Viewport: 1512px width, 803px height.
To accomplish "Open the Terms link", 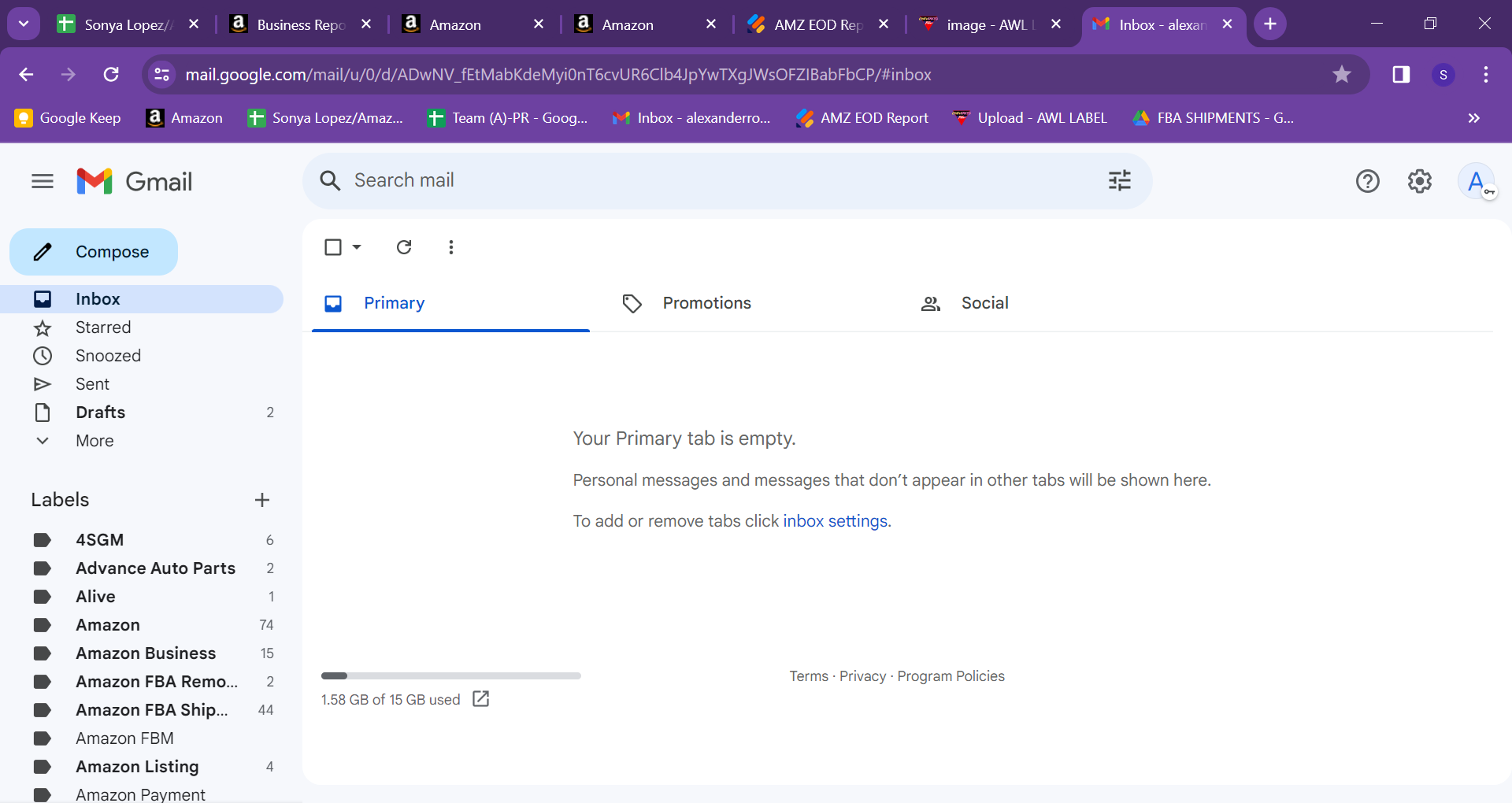I will (809, 676).
